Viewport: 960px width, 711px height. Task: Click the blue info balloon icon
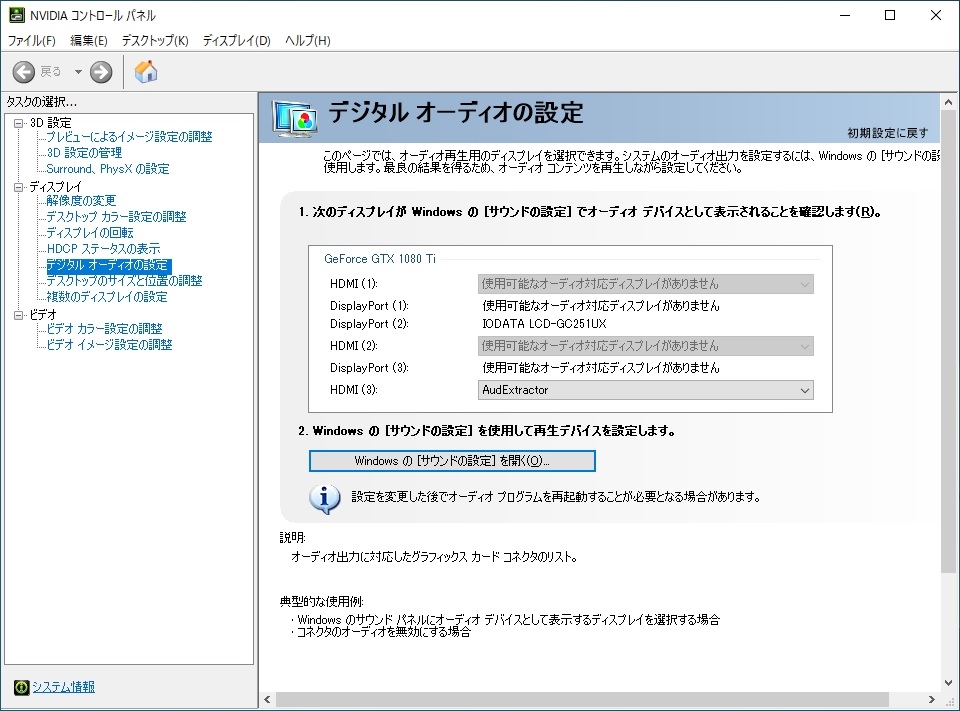[324, 498]
